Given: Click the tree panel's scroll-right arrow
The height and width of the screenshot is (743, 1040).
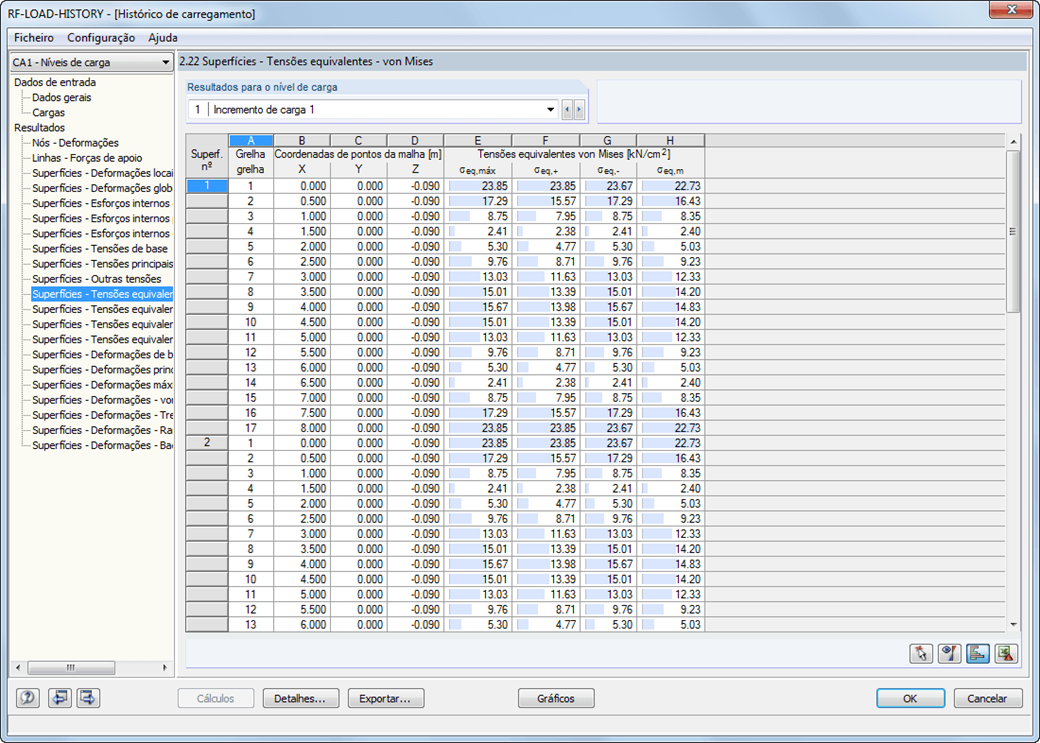Looking at the screenshot, I should (165, 667).
